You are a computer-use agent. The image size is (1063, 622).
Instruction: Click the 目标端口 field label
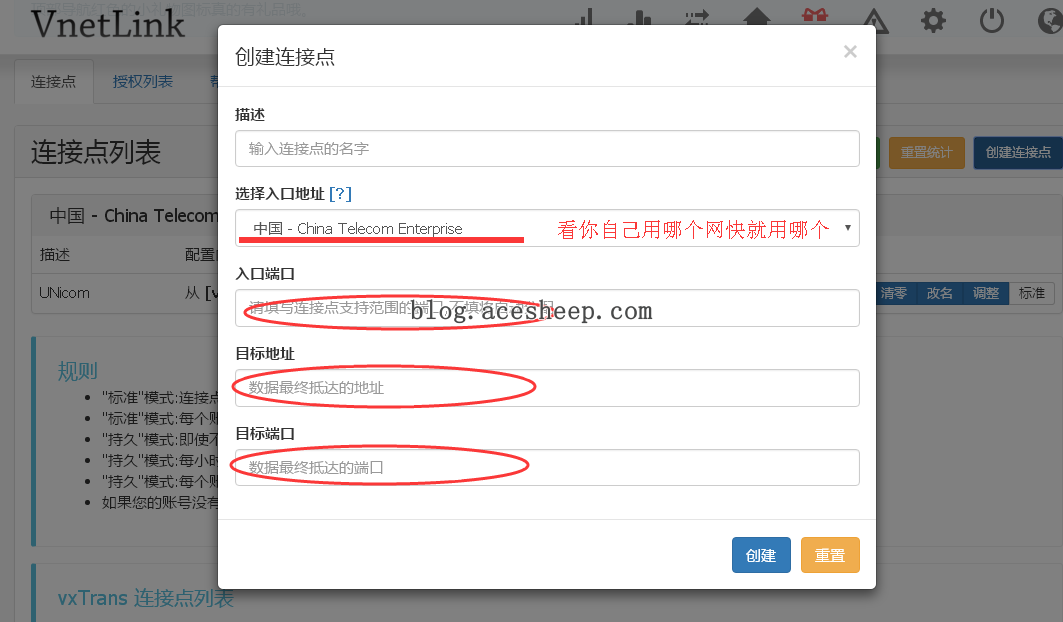(265, 433)
